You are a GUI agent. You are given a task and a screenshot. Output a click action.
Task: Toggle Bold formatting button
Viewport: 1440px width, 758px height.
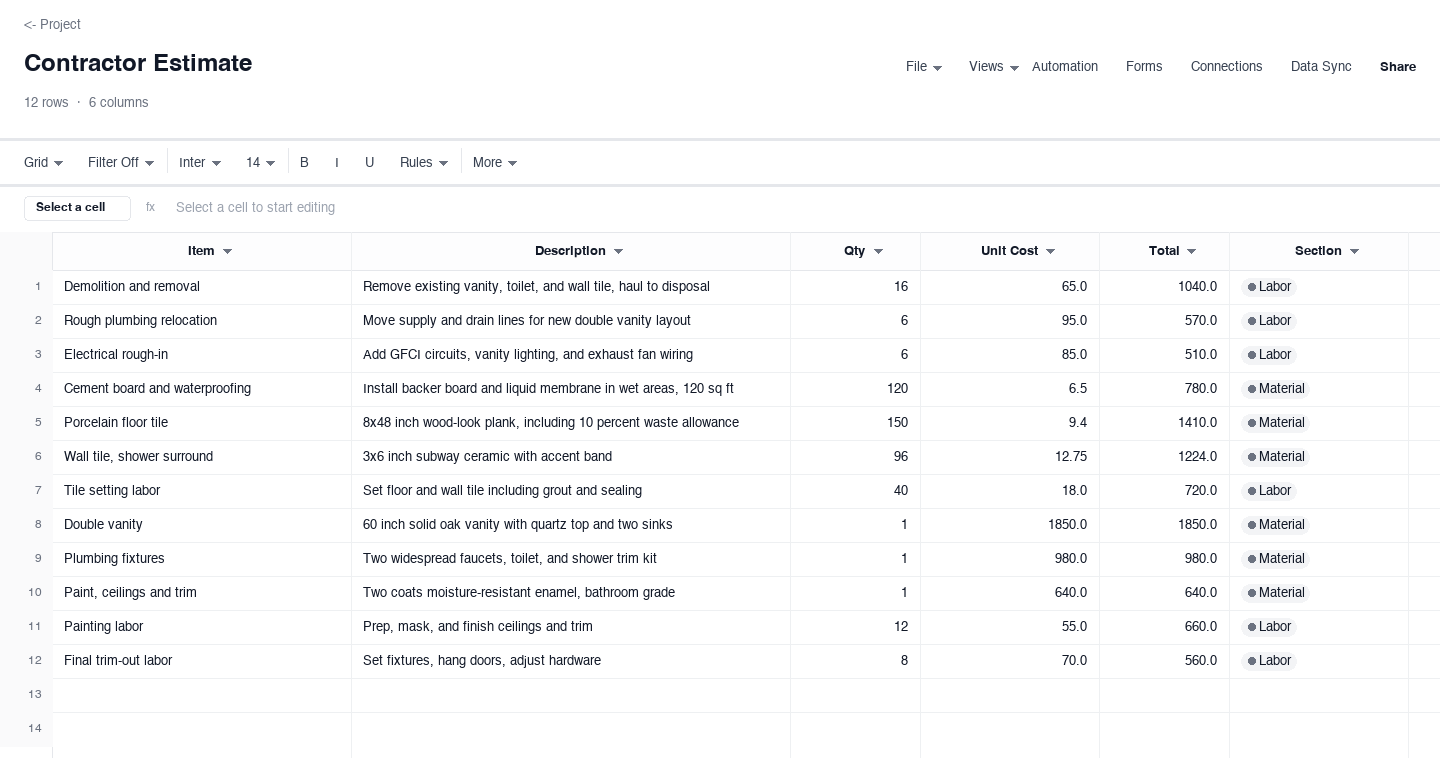304,162
